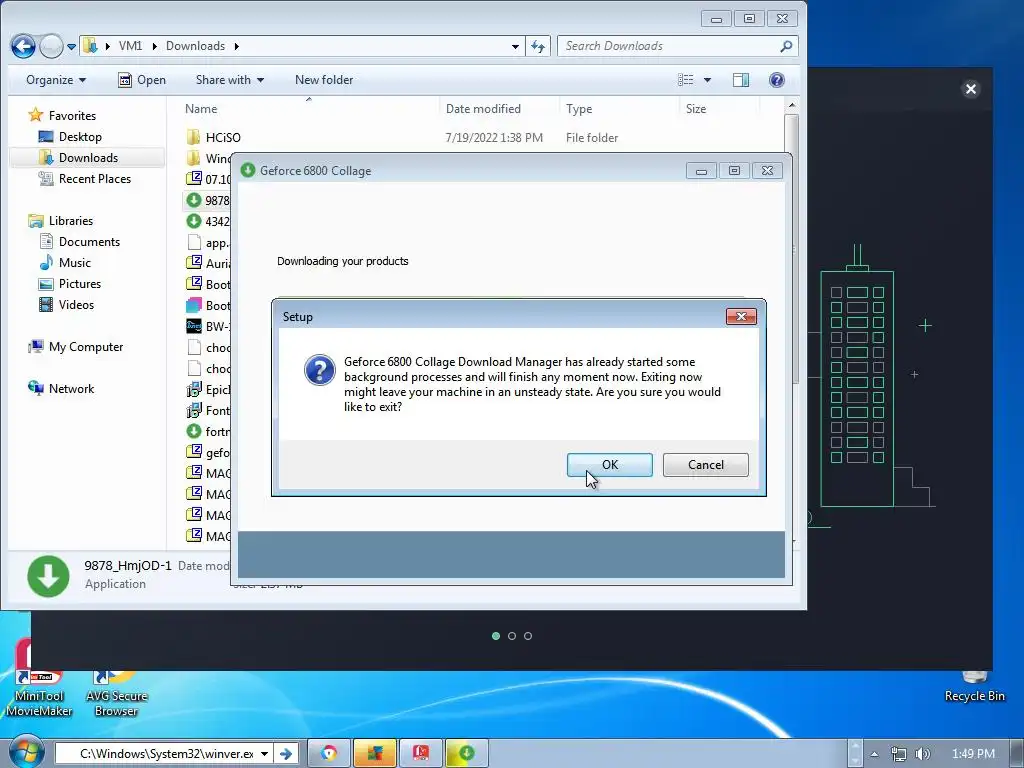Open Recent Places in navigation pane
1024x768 pixels.
(95, 178)
